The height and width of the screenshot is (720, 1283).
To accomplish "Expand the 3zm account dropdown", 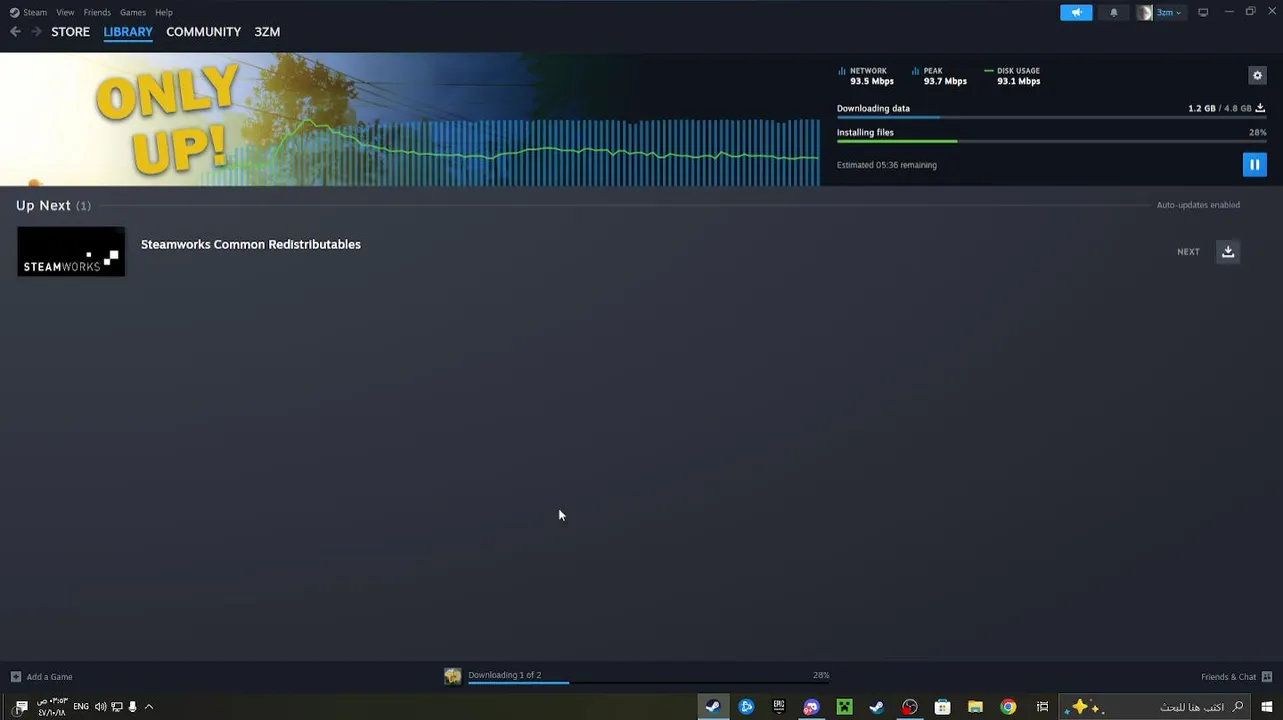I will (x=1169, y=12).
